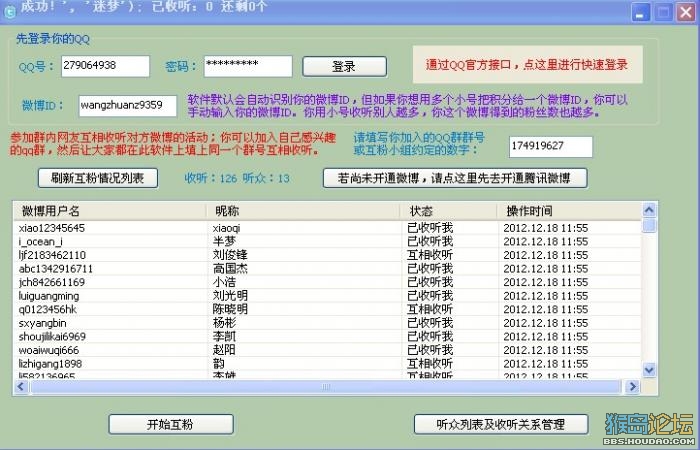Click nickname 高国杰
The width and height of the screenshot is (700, 450).
point(230,269)
